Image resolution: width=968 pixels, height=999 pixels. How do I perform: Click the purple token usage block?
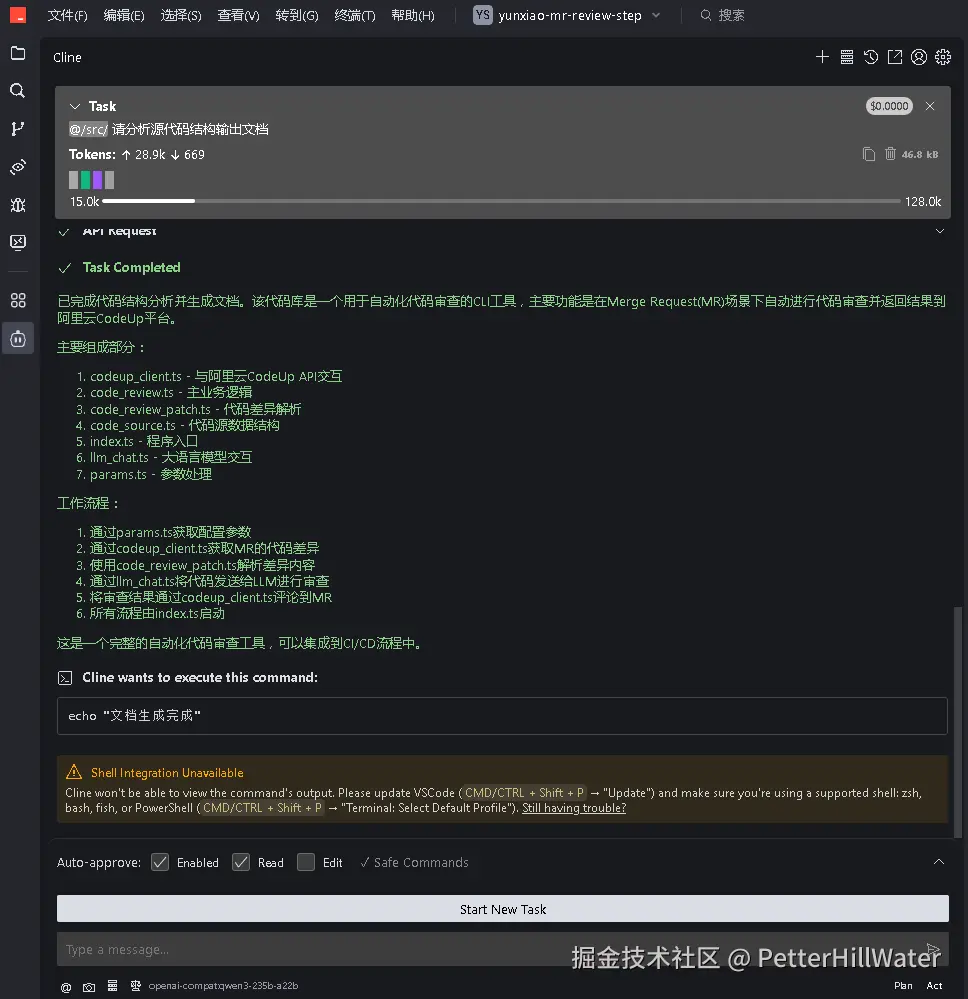click(x=98, y=180)
